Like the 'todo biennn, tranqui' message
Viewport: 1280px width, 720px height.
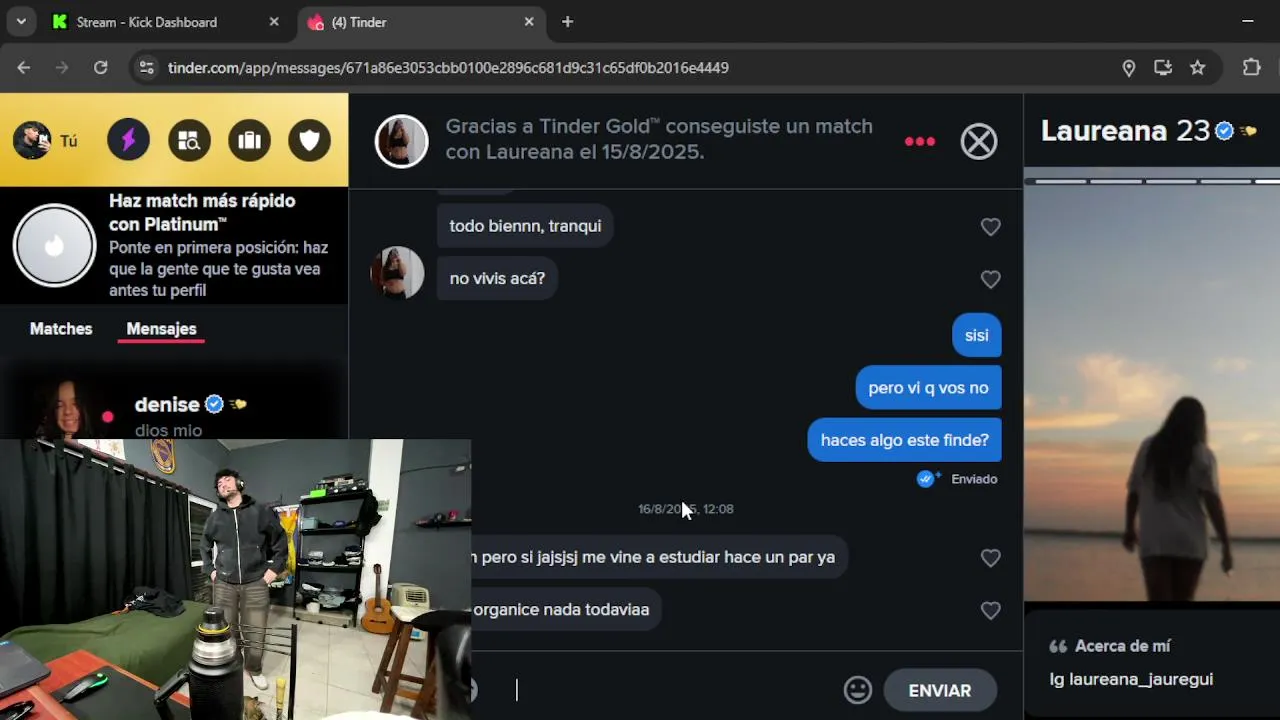coord(991,227)
